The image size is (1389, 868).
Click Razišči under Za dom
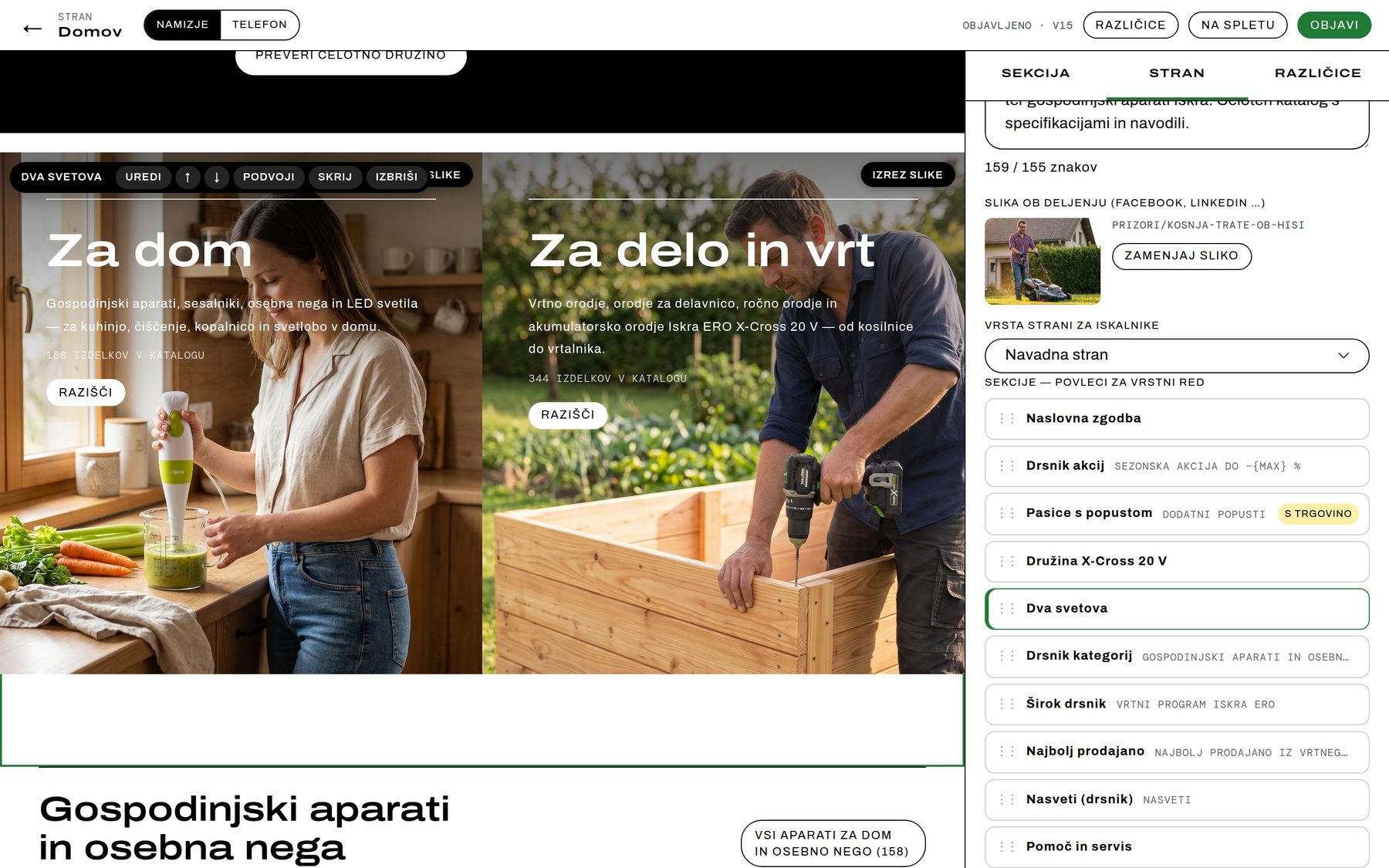tap(86, 392)
